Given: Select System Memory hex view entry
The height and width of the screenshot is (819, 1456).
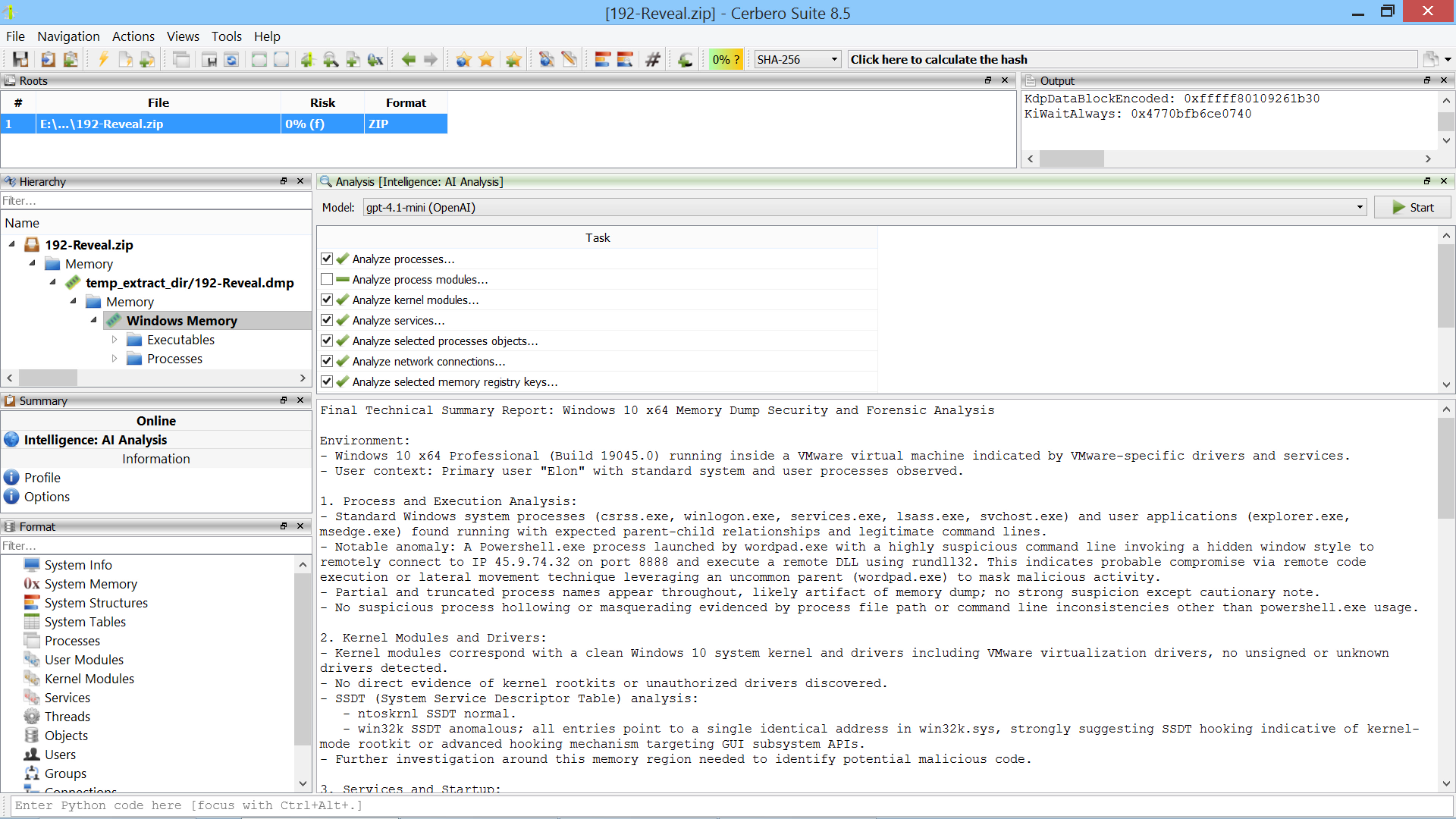Looking at the screenshot, I should click(x=90, y=584).
